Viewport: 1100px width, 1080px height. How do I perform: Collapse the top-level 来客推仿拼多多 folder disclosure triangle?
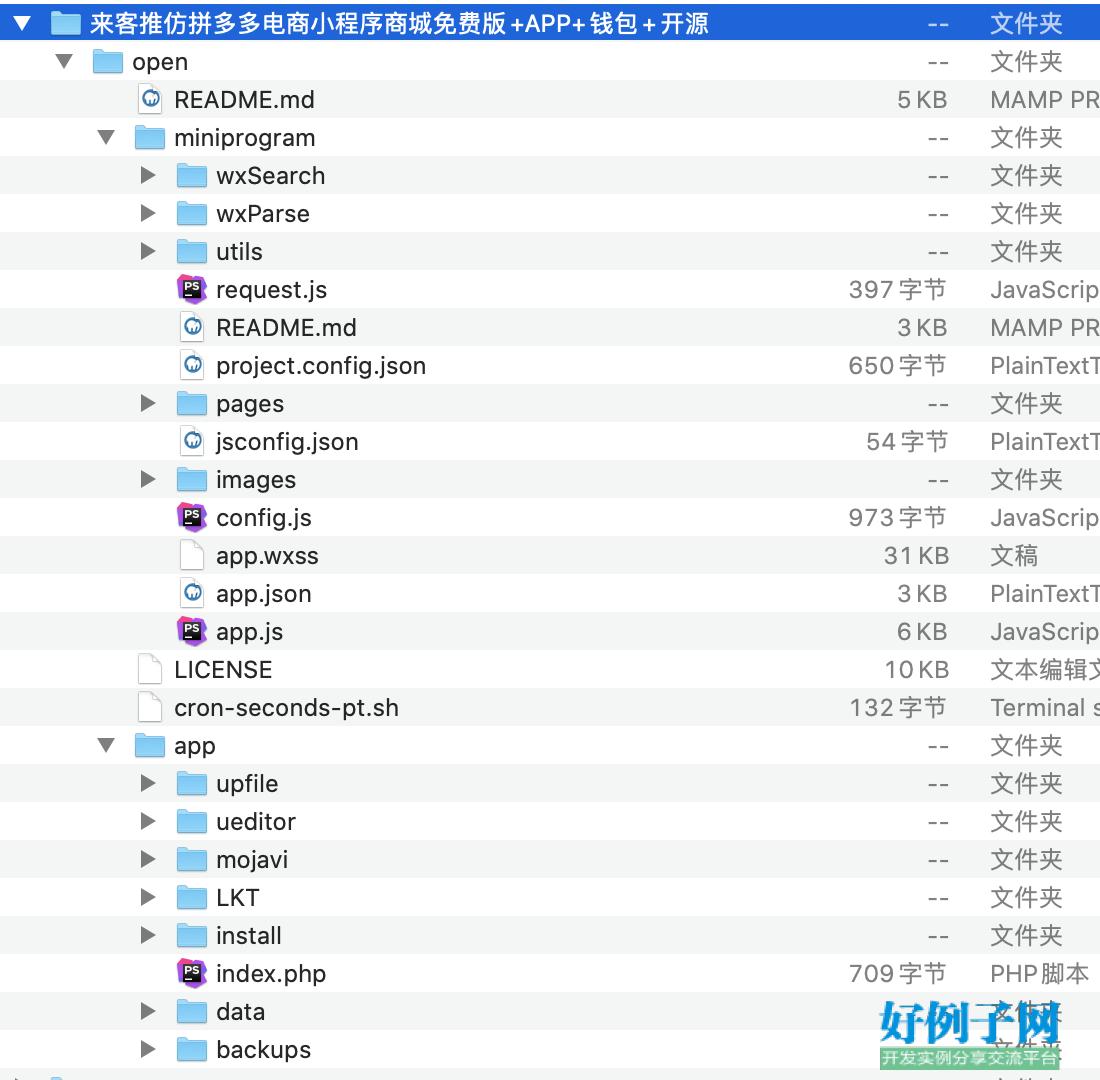[x=22, y=24]
